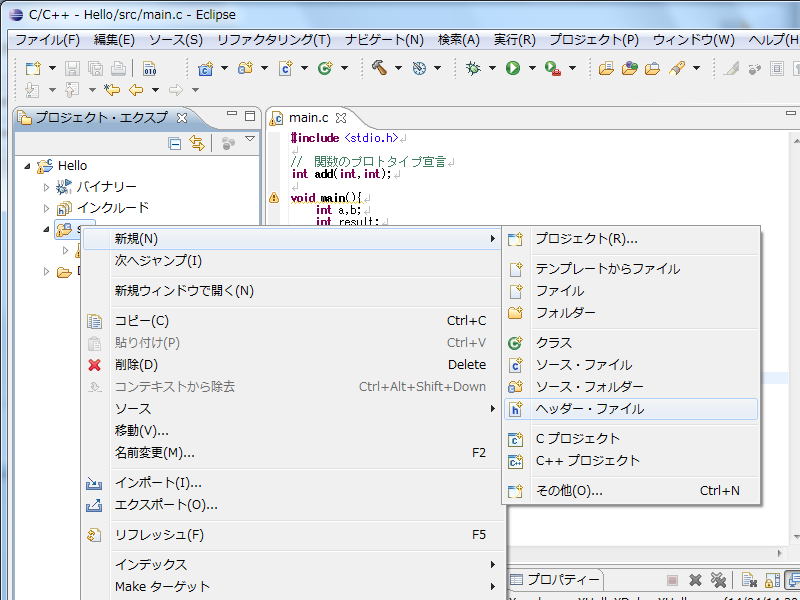The height and width of the screenshot is (600, 800).
Task: Click Collapse All icon in Project Explorer
Action: [175, 144]
